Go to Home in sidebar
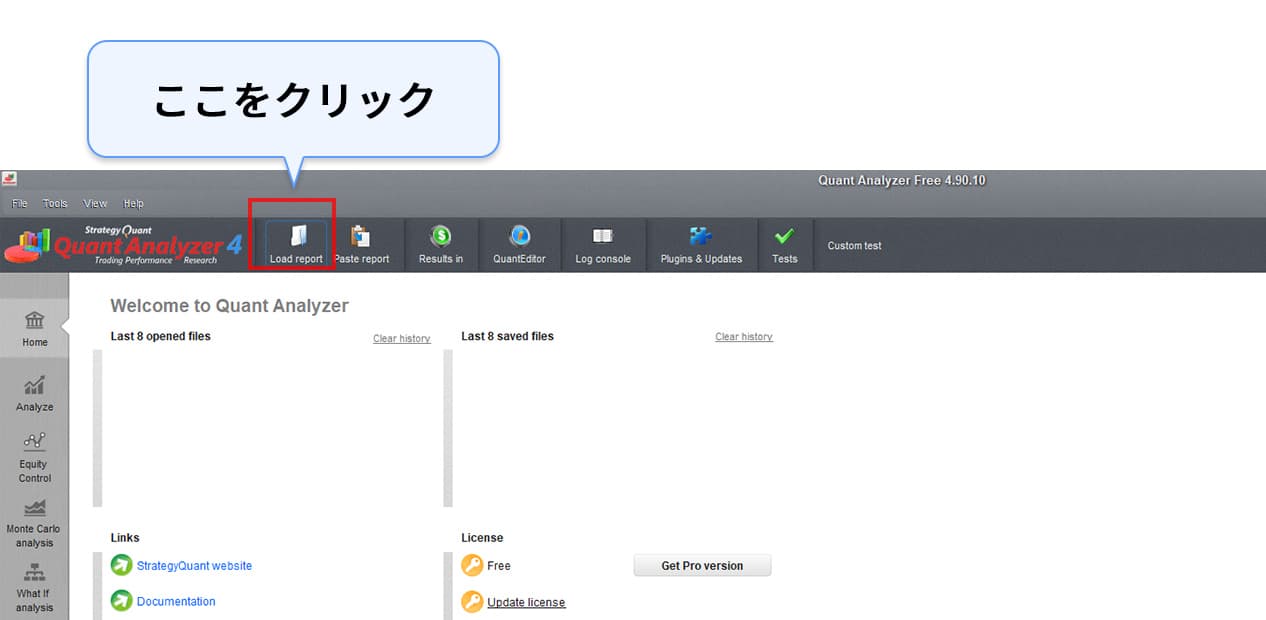 [x=35, y=329]
